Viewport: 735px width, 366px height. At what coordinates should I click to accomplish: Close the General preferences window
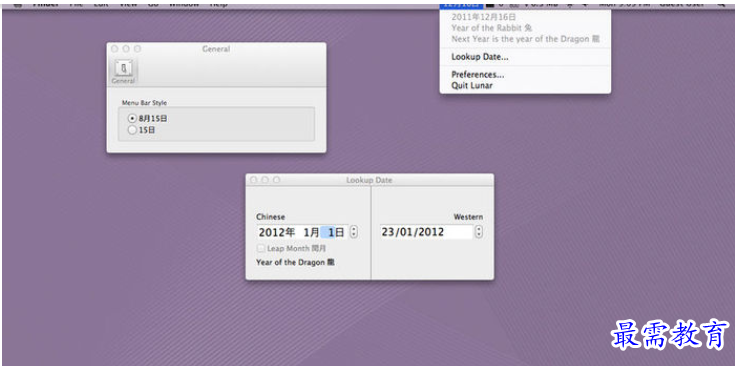tap(114, 49)
